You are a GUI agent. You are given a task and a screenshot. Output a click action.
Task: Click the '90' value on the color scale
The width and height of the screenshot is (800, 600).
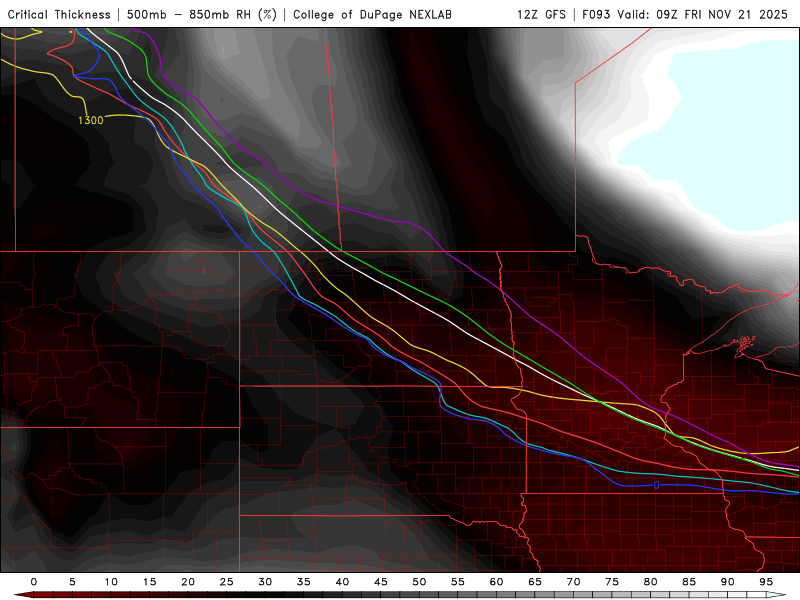[728, 582]
